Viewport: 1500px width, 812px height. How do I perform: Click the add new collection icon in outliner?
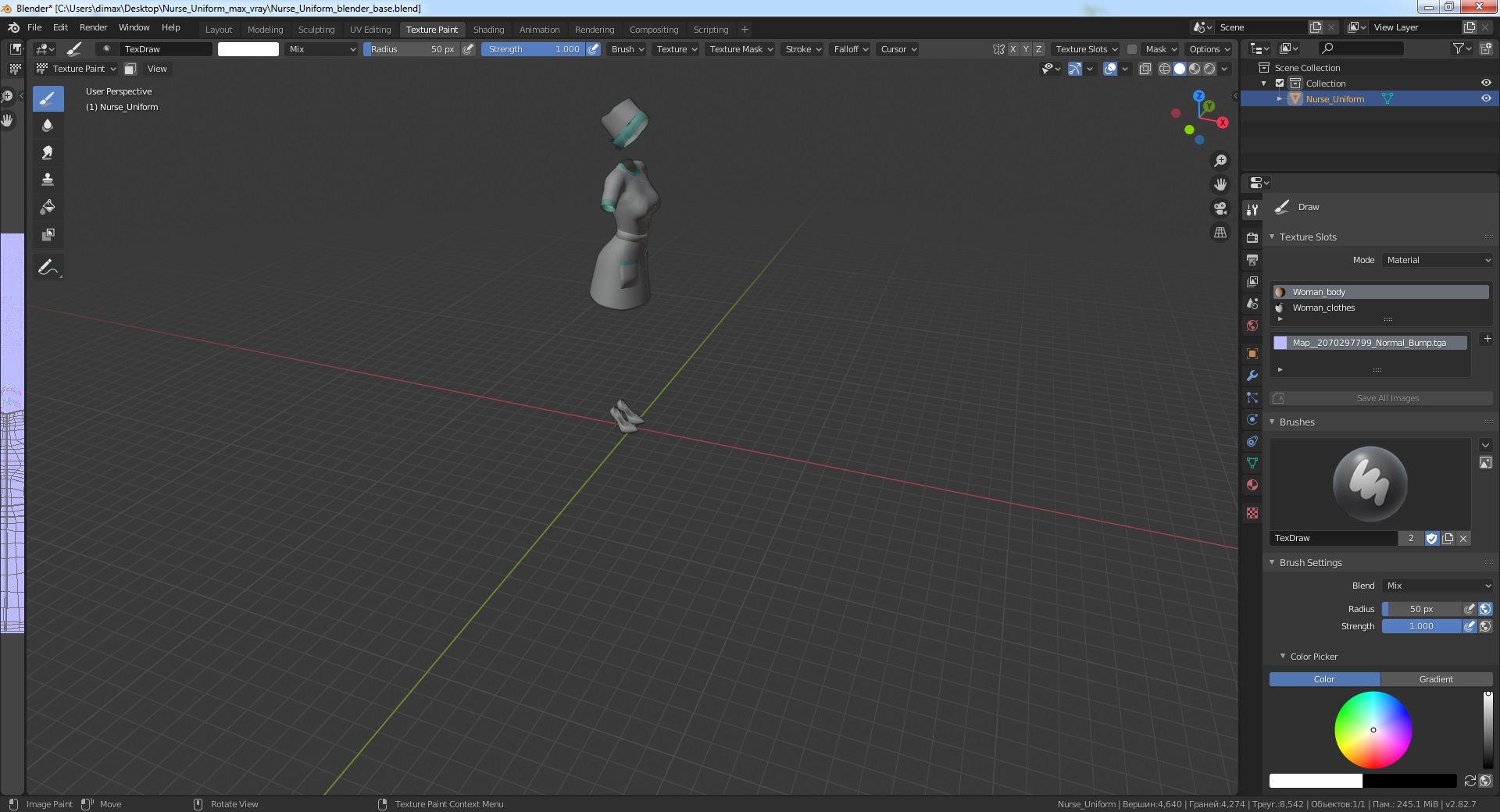click(1486, 48)
